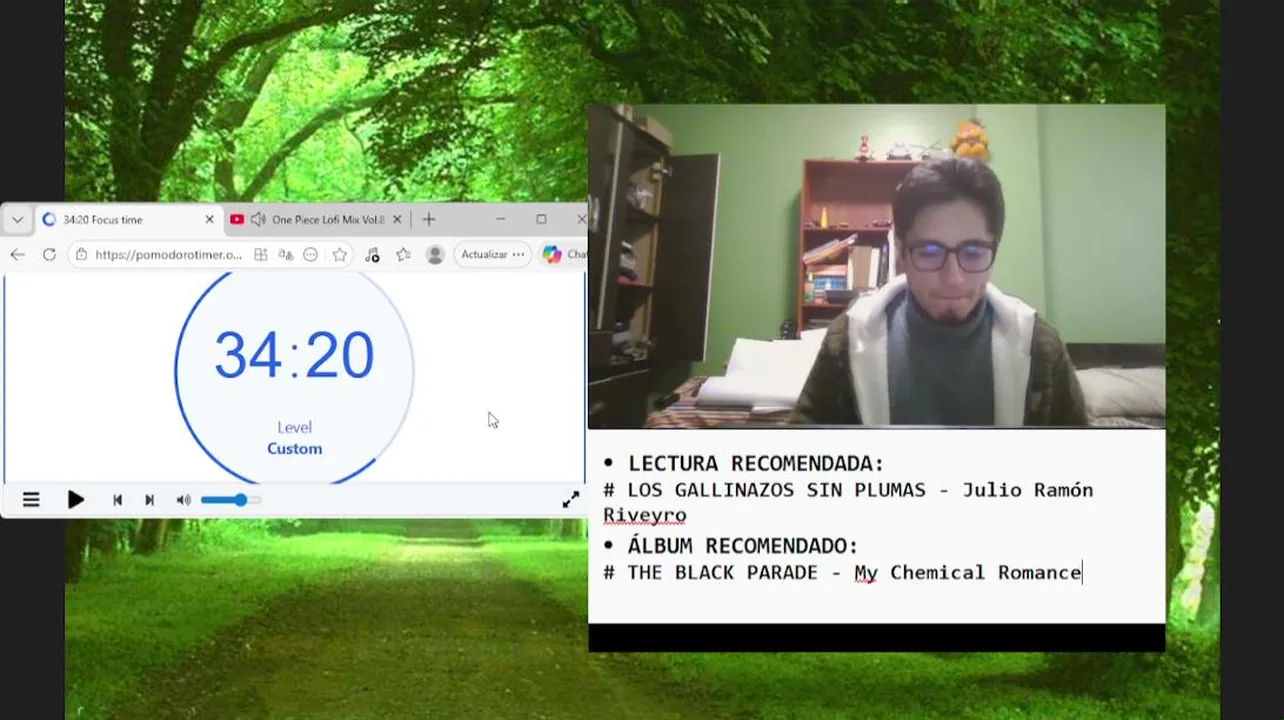Maximize the browser window
This screenshot has height=720, width=1284.
(541, 220)
